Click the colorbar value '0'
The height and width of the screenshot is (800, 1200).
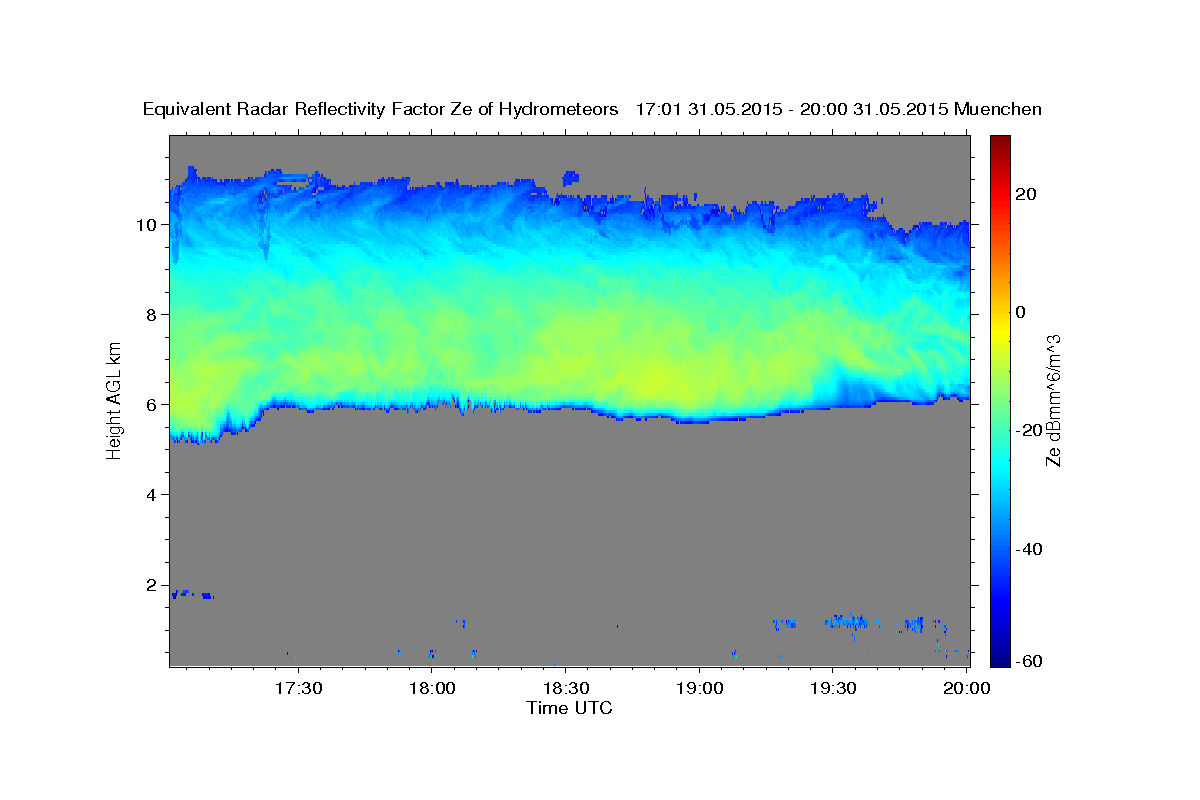(1021, 312)
